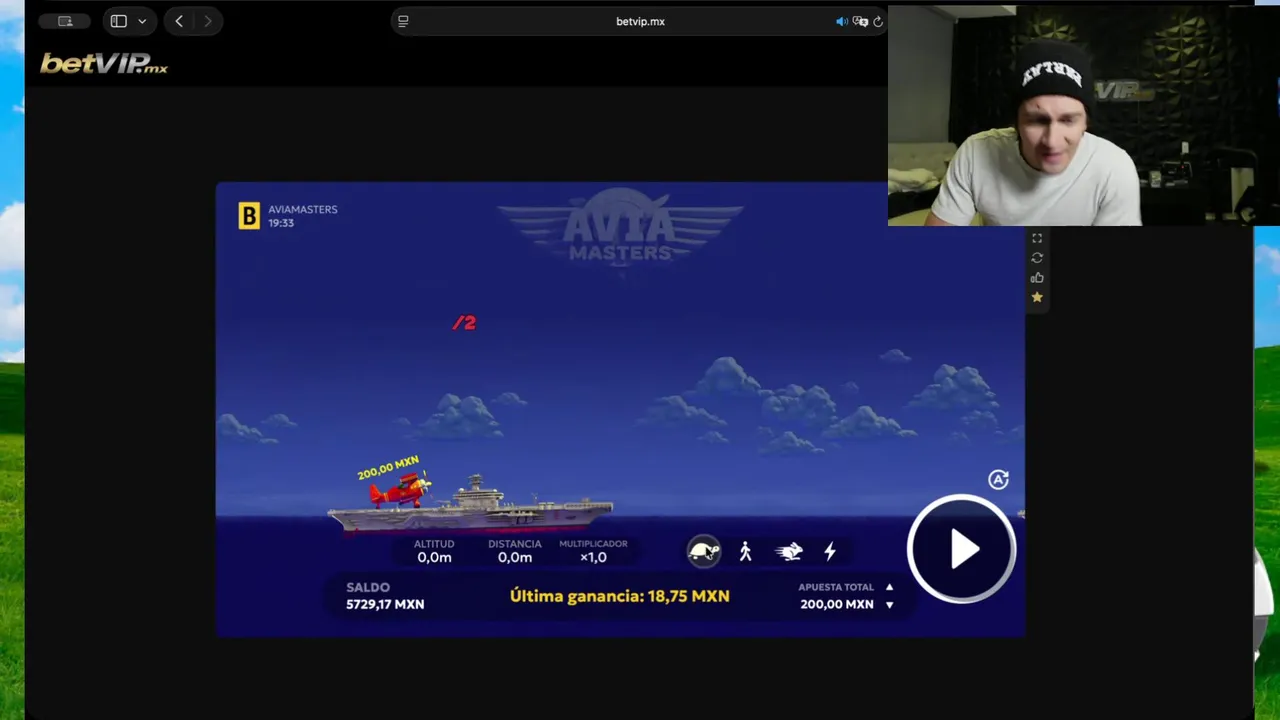Select the walking speed mode
The image size is (1280, 720).
pos(745,551)
